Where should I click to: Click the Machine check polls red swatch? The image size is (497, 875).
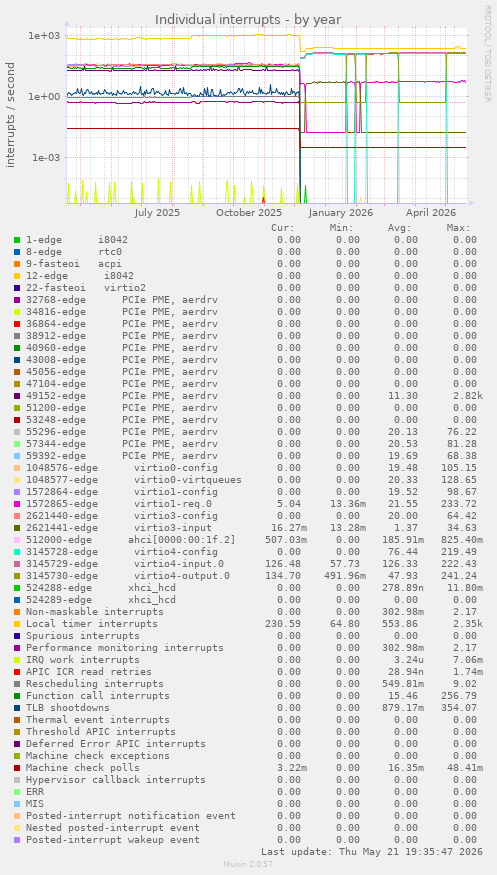[17, 768]
